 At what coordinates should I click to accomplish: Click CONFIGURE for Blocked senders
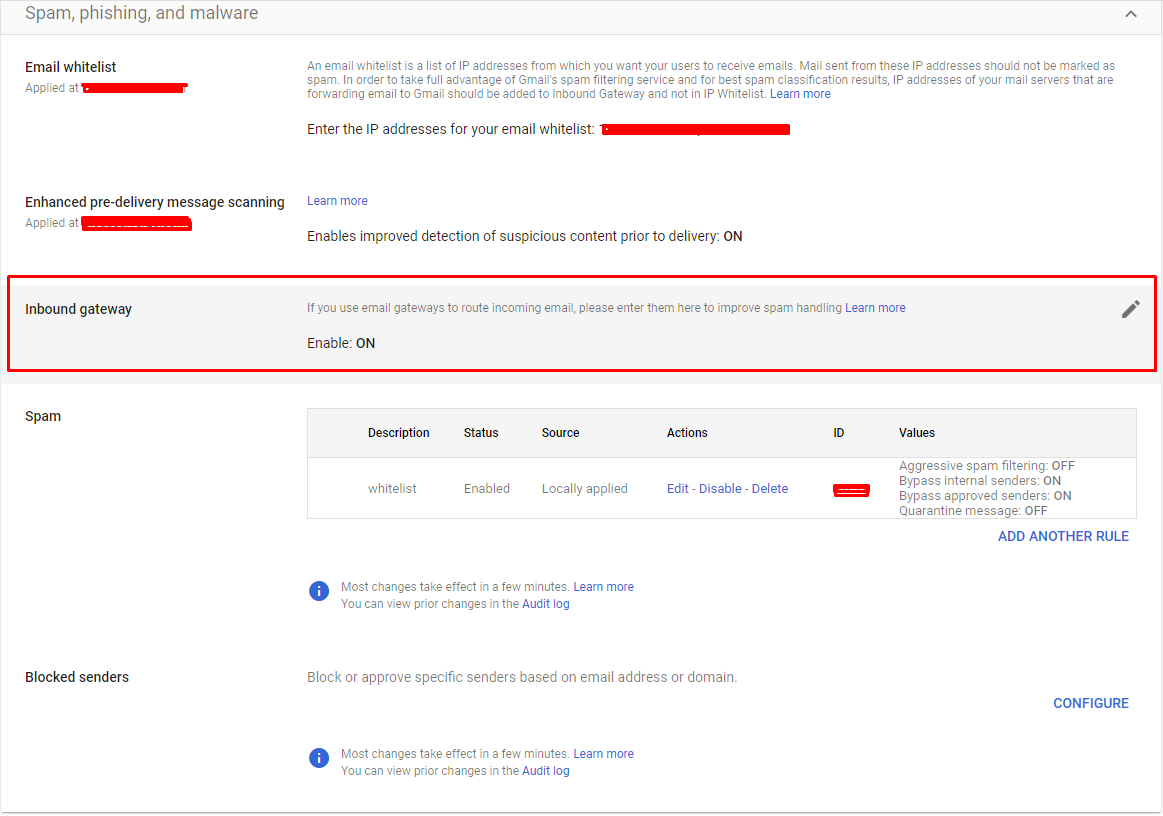(1091, 703)
